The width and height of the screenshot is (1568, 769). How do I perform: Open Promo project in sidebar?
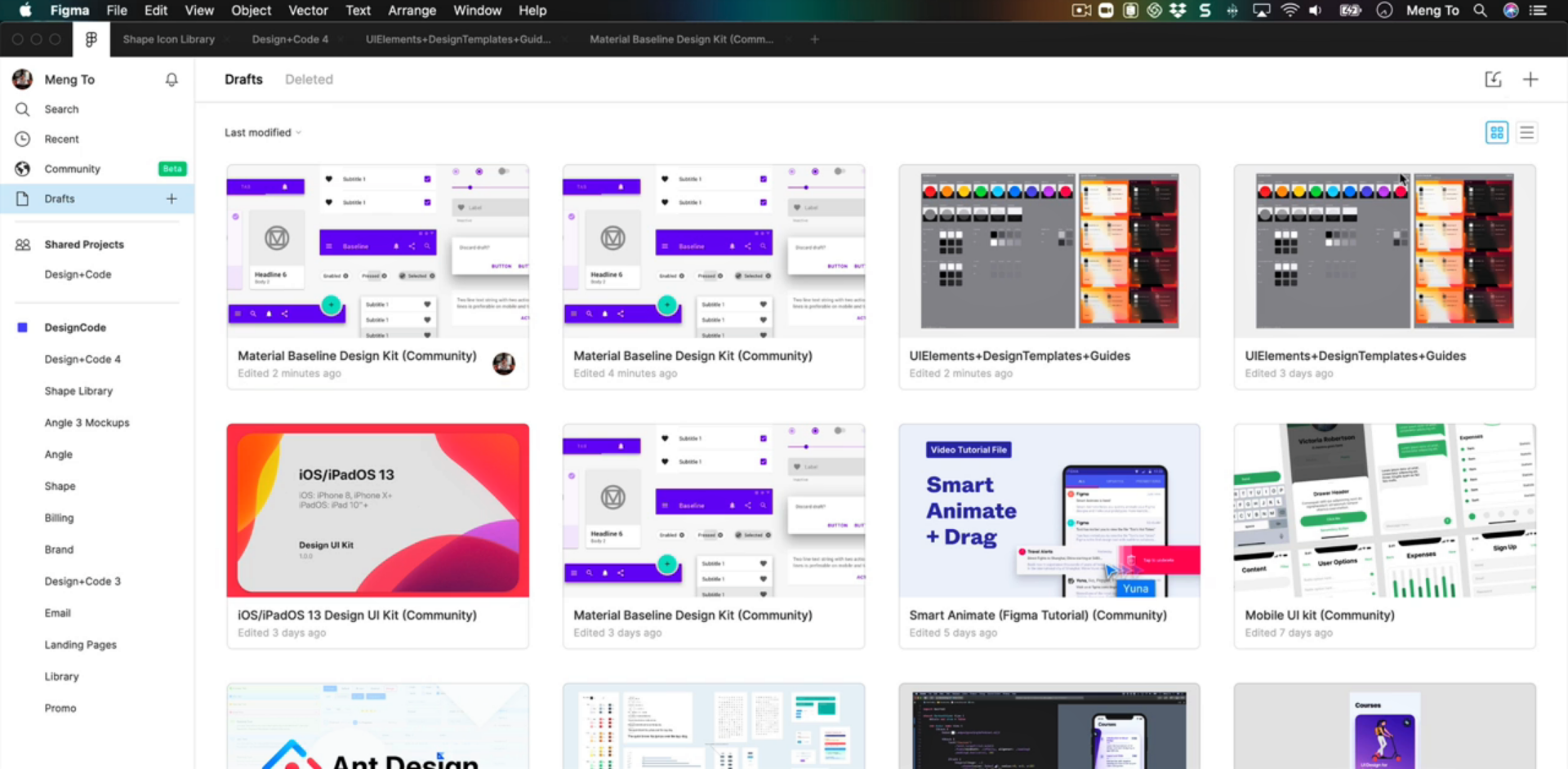(x=60, y=709)
